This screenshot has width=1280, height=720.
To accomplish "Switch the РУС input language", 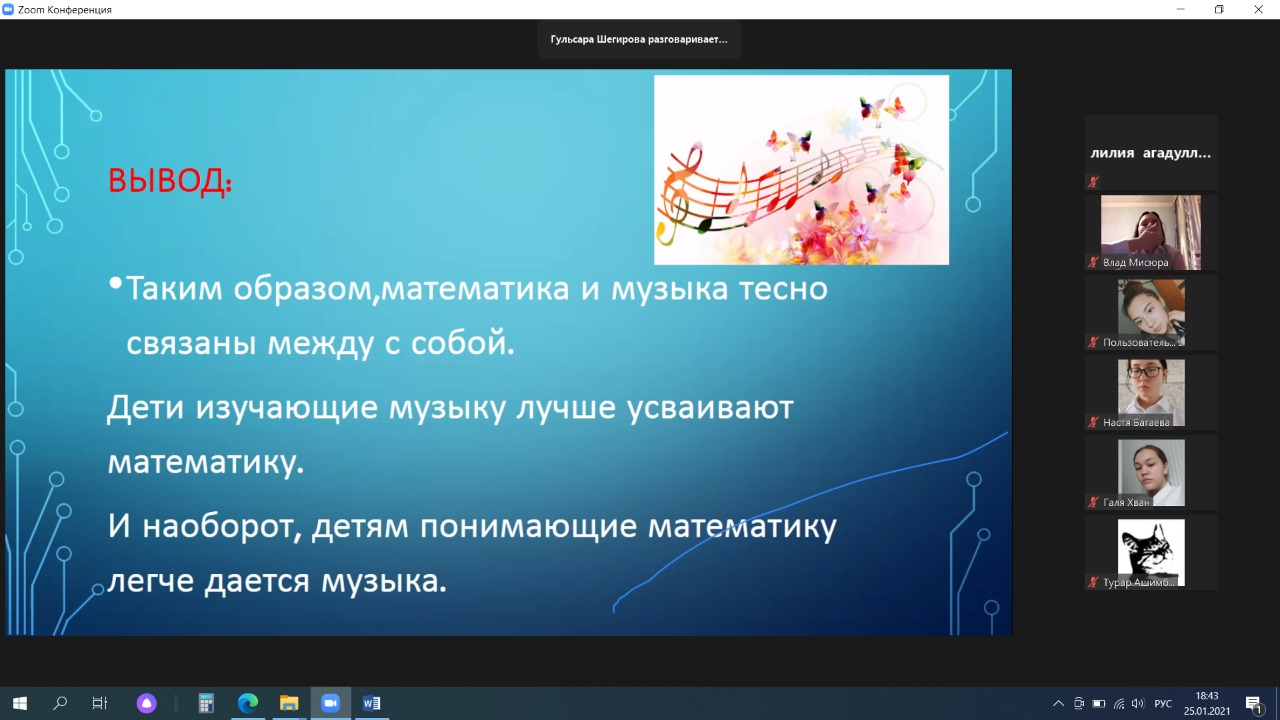I will pyautogui.click(x=1163, y=703).
